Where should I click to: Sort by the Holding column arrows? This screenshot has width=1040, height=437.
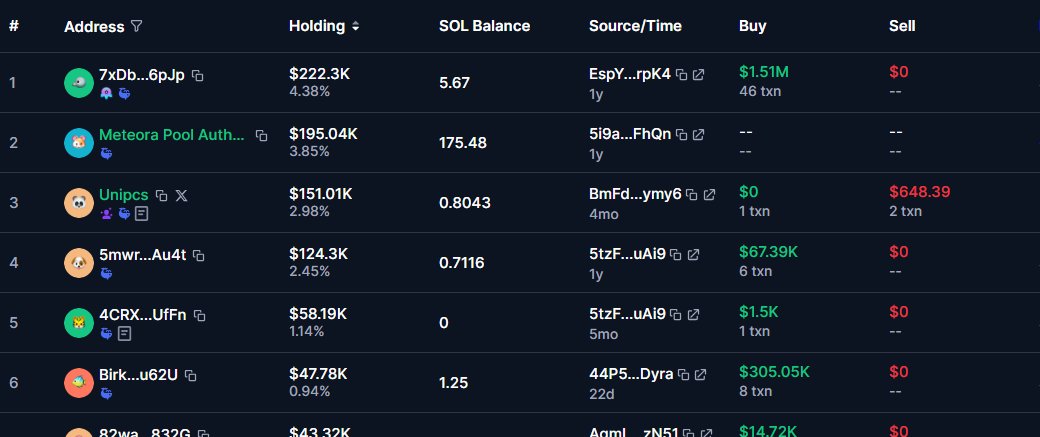point(356,27)
